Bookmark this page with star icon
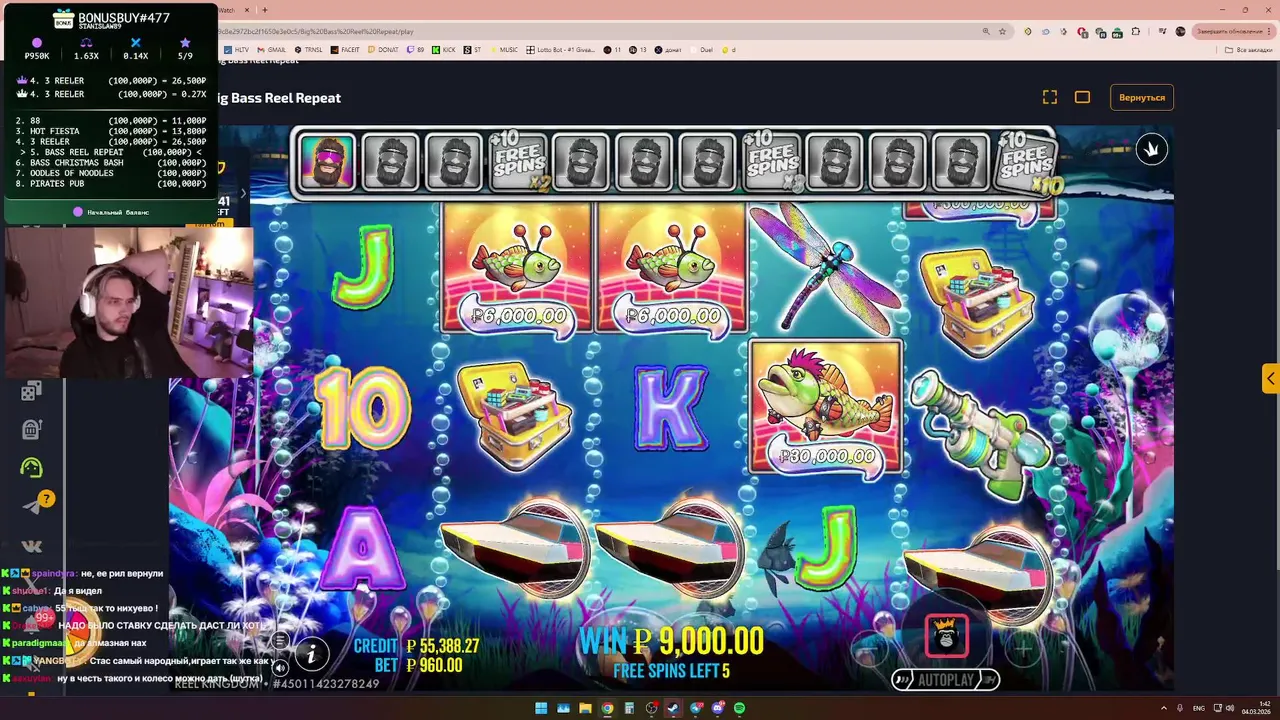 1002,31
